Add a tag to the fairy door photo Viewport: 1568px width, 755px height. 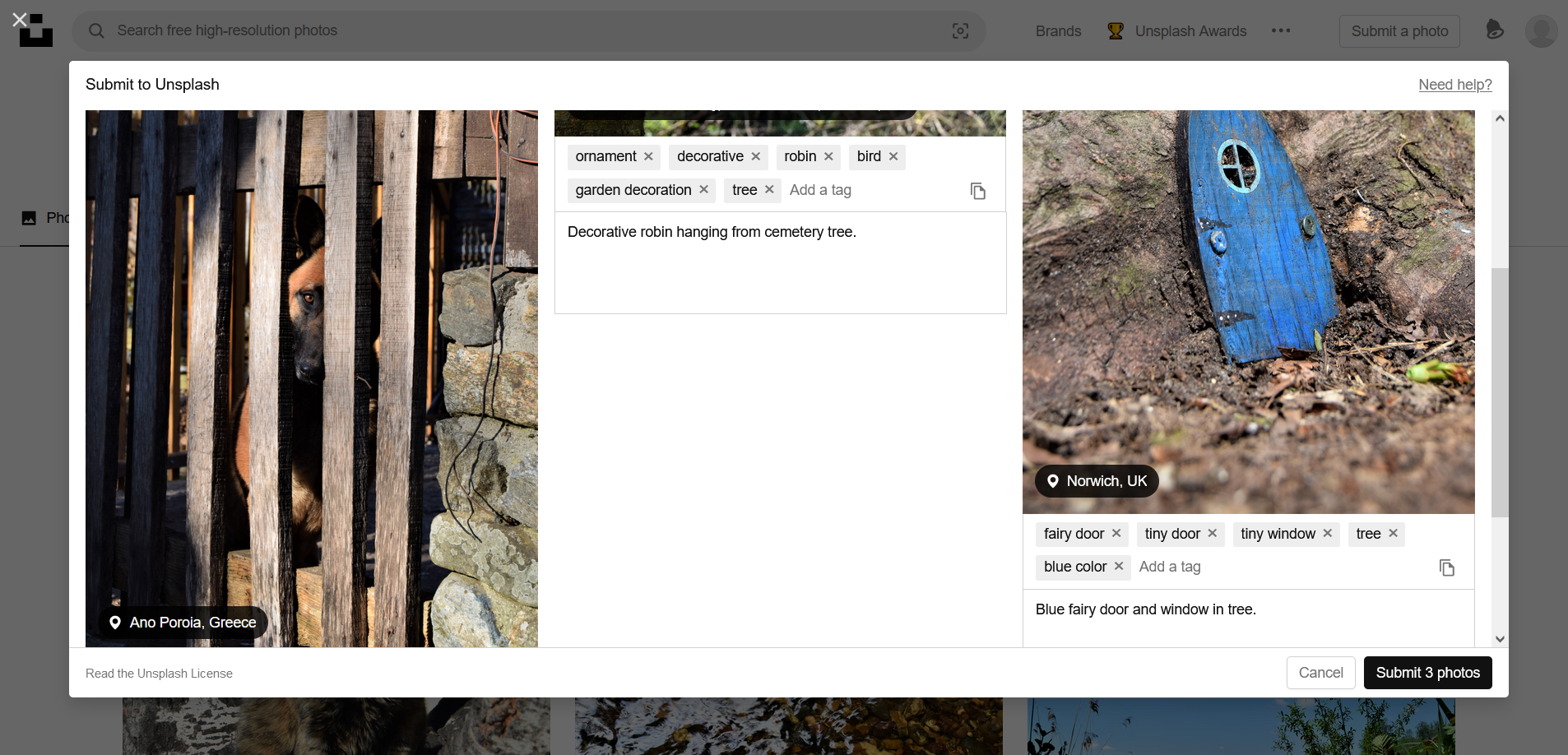point(1282,567)
